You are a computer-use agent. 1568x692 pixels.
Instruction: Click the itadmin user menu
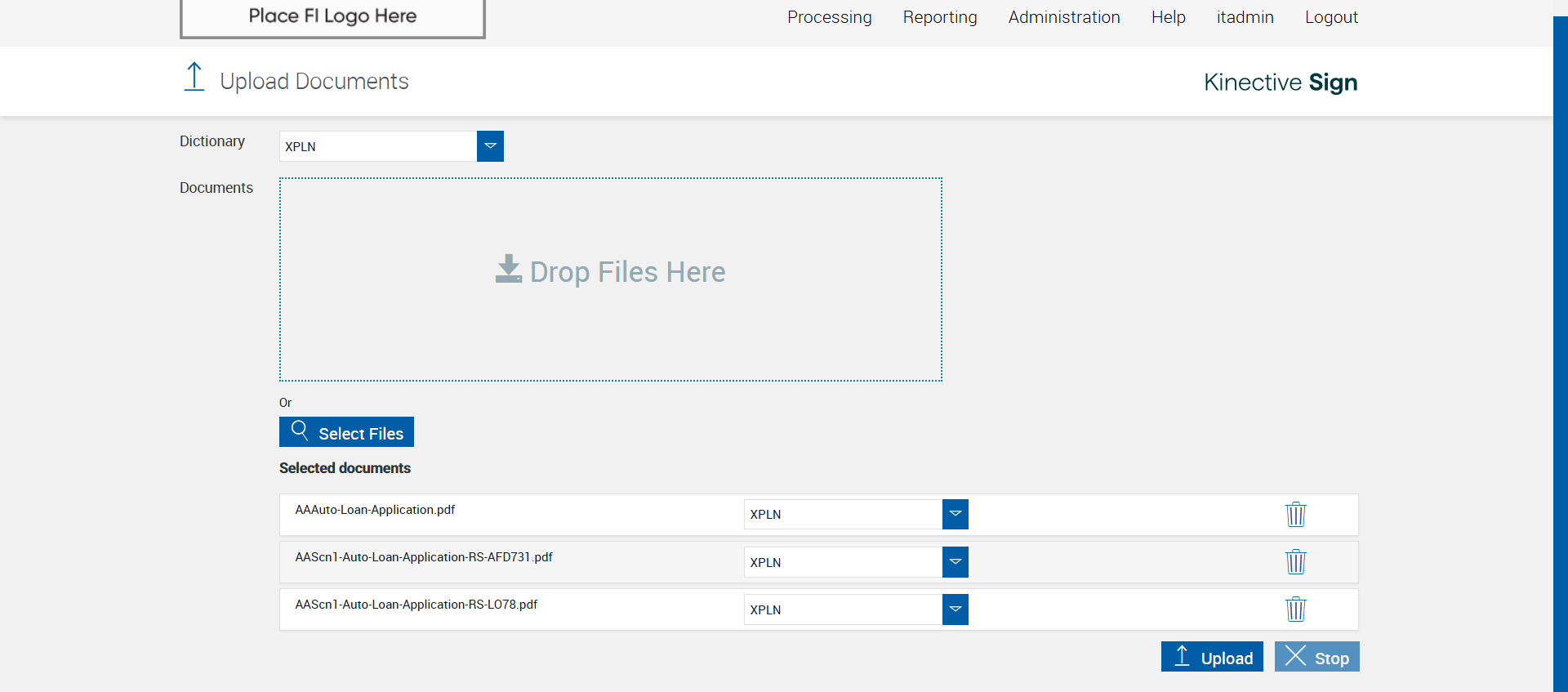[1245, 17]
